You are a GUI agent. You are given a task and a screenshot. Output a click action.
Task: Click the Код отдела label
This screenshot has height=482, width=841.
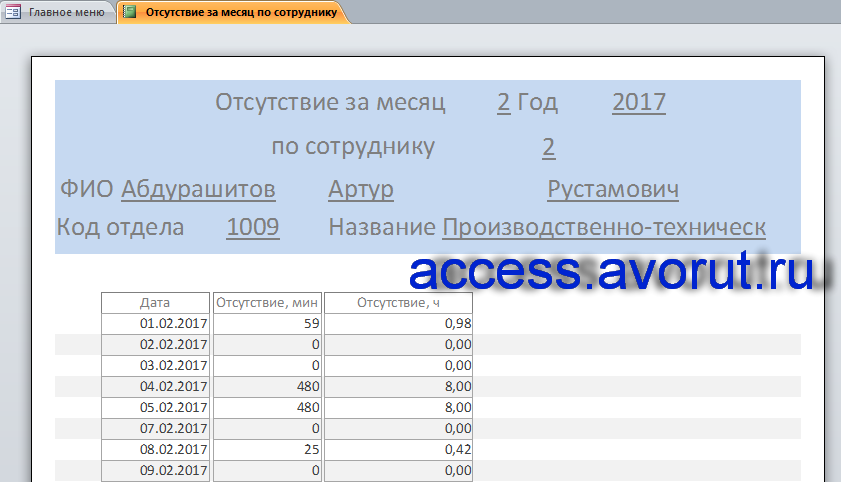(x=120, y=227)
